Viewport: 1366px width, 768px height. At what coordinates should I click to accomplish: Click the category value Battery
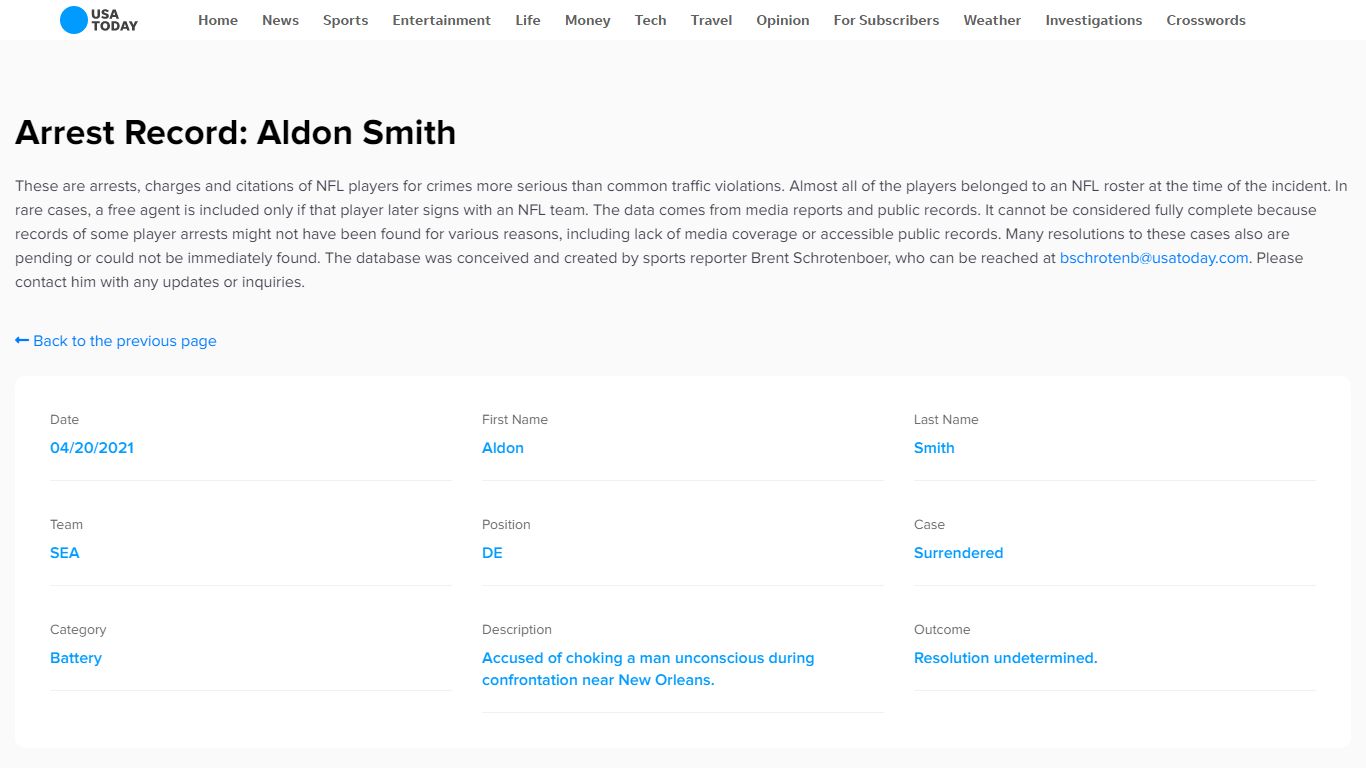pyautogui.click(x=76, y=658)
